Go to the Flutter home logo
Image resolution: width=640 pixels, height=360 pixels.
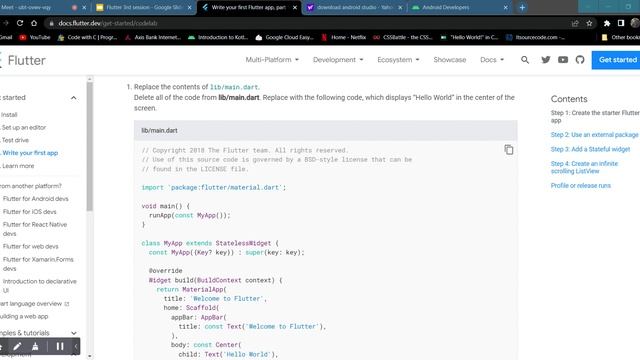pos(22,60)
